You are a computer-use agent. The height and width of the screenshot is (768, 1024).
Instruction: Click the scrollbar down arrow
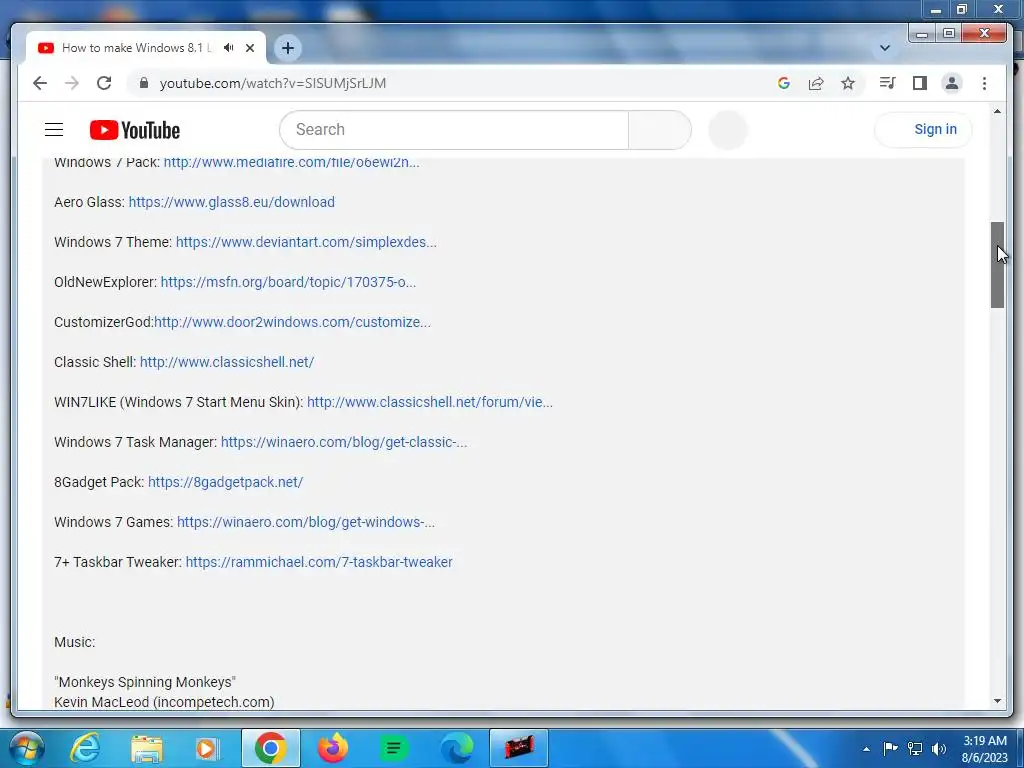tap(997, 701)
